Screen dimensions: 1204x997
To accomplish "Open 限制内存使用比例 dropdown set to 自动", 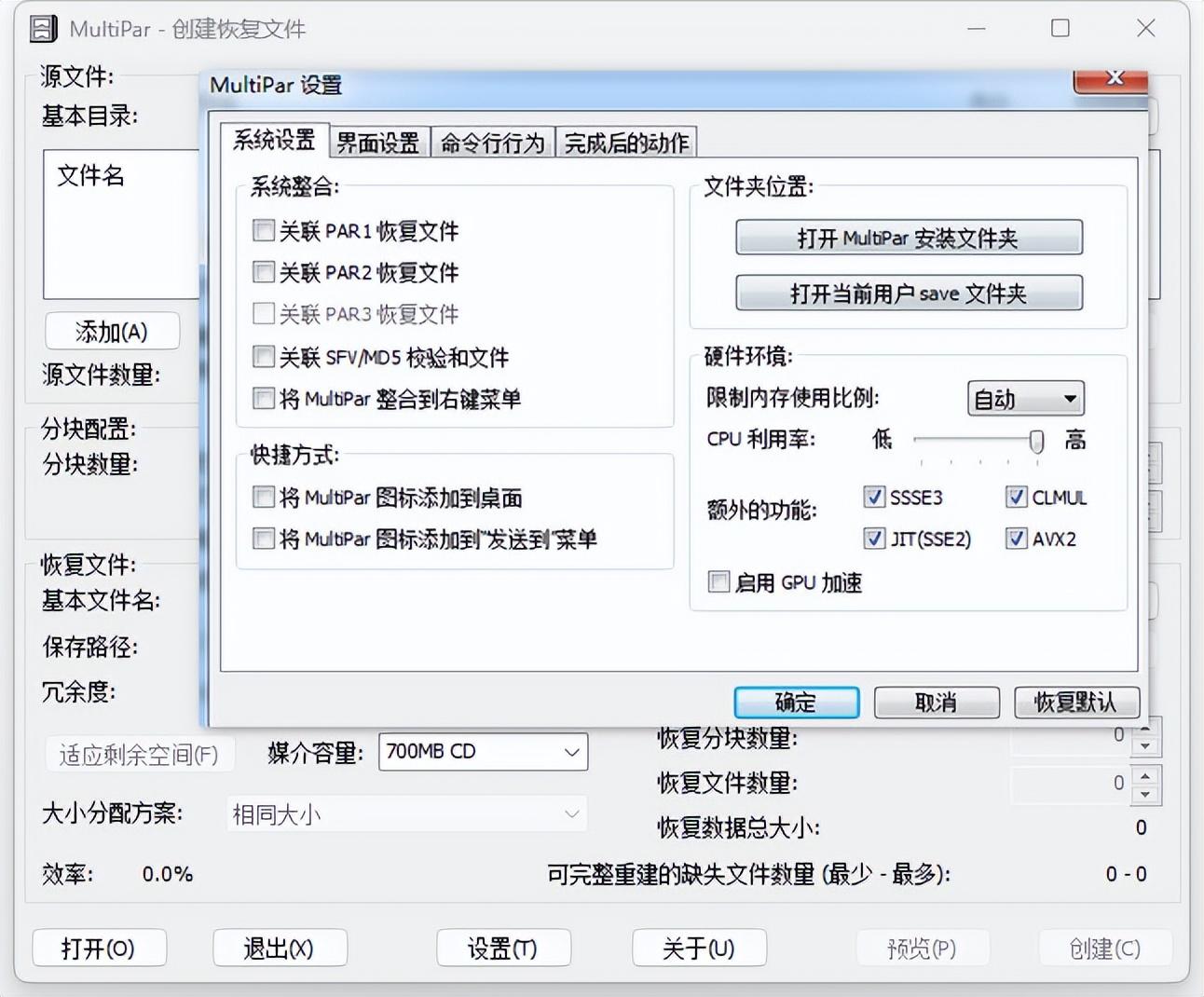I will click(x=1025, y=399).
